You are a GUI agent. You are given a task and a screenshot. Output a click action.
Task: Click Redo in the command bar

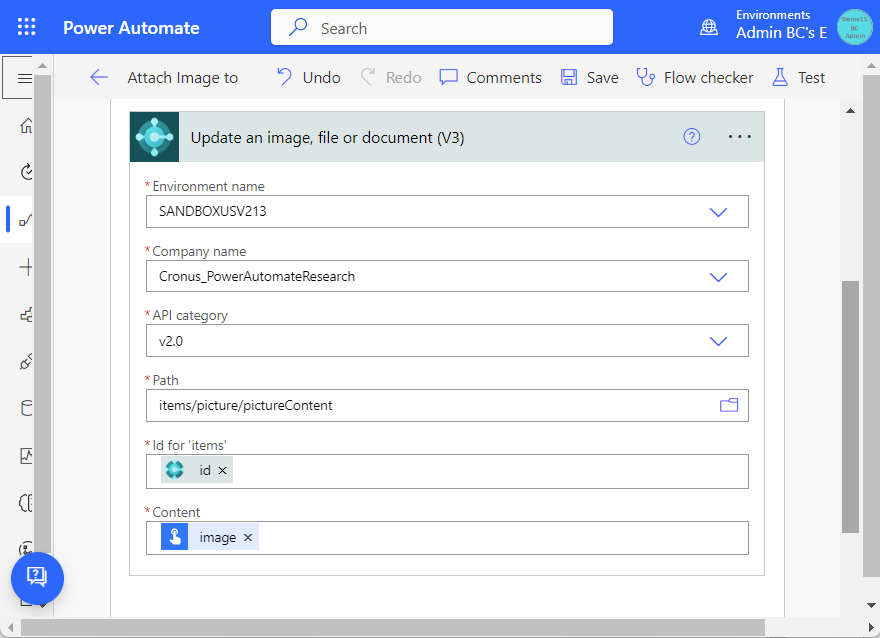pyautogui.click(x=391, y=77)
